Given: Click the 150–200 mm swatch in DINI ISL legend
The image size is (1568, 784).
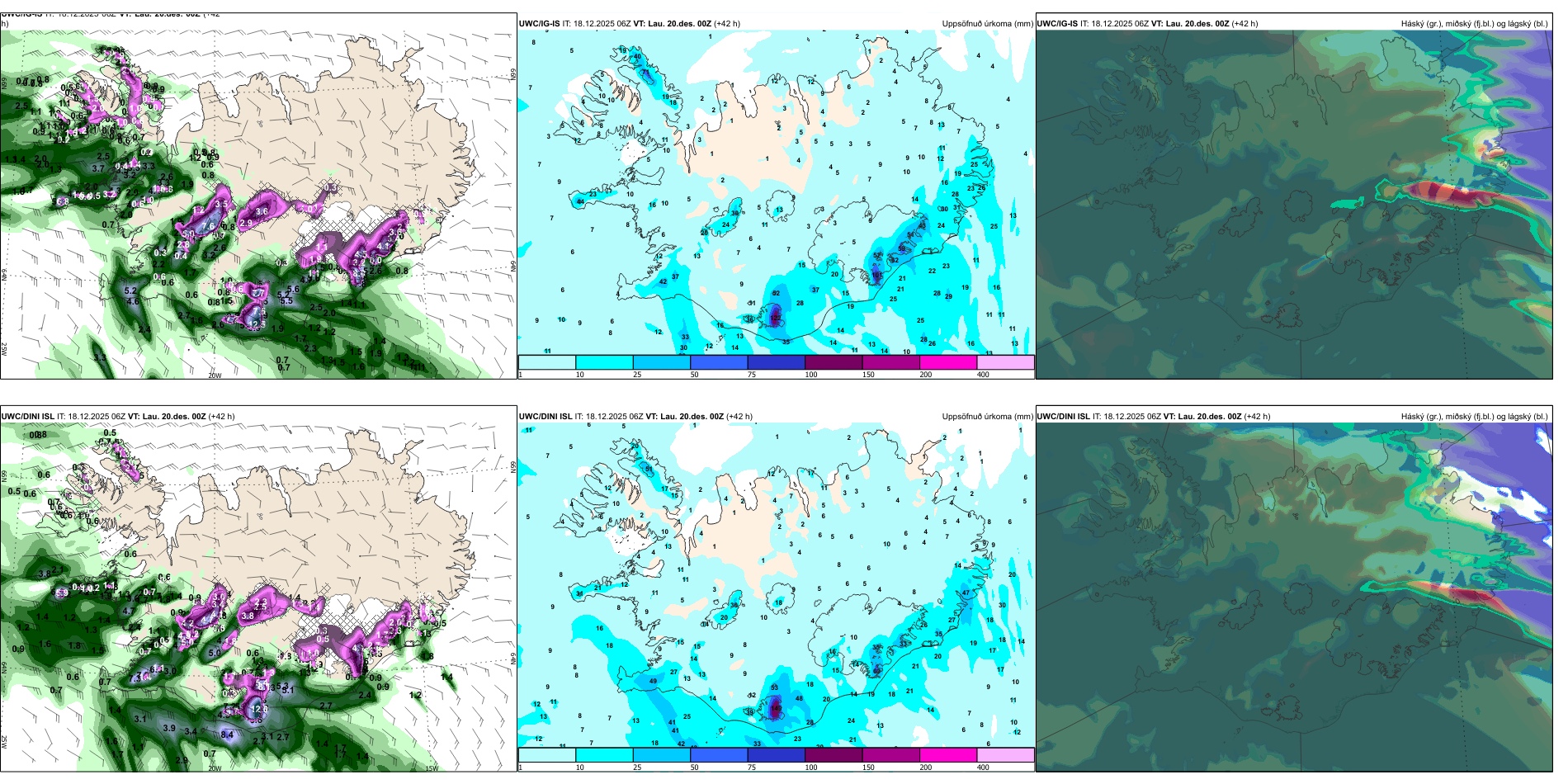Looking at the screenshot, I should 891,755.
